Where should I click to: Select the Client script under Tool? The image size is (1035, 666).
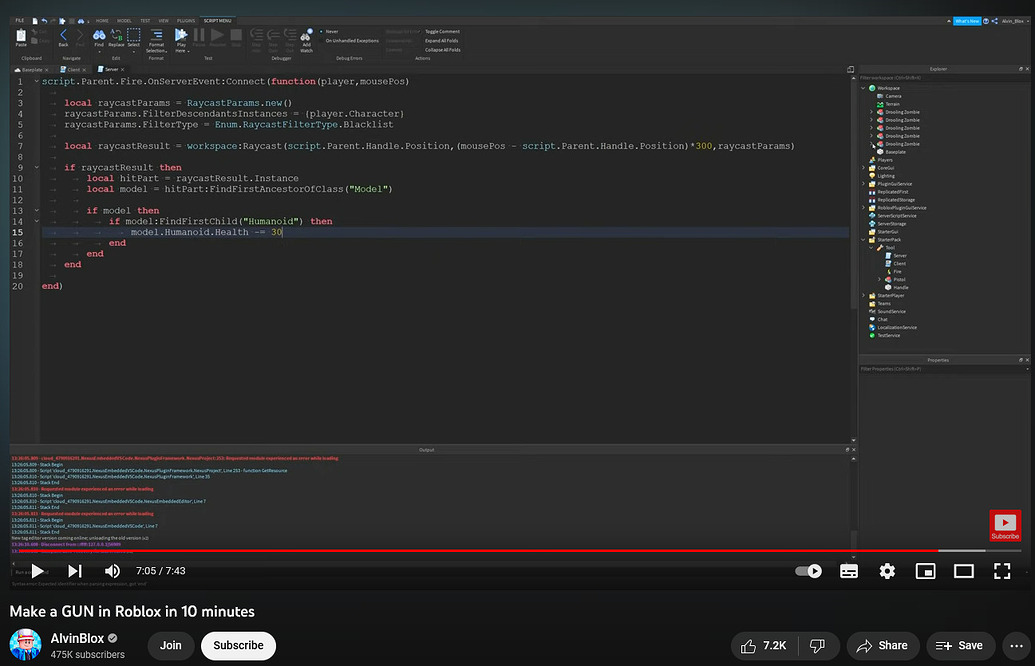coord(896,263)
